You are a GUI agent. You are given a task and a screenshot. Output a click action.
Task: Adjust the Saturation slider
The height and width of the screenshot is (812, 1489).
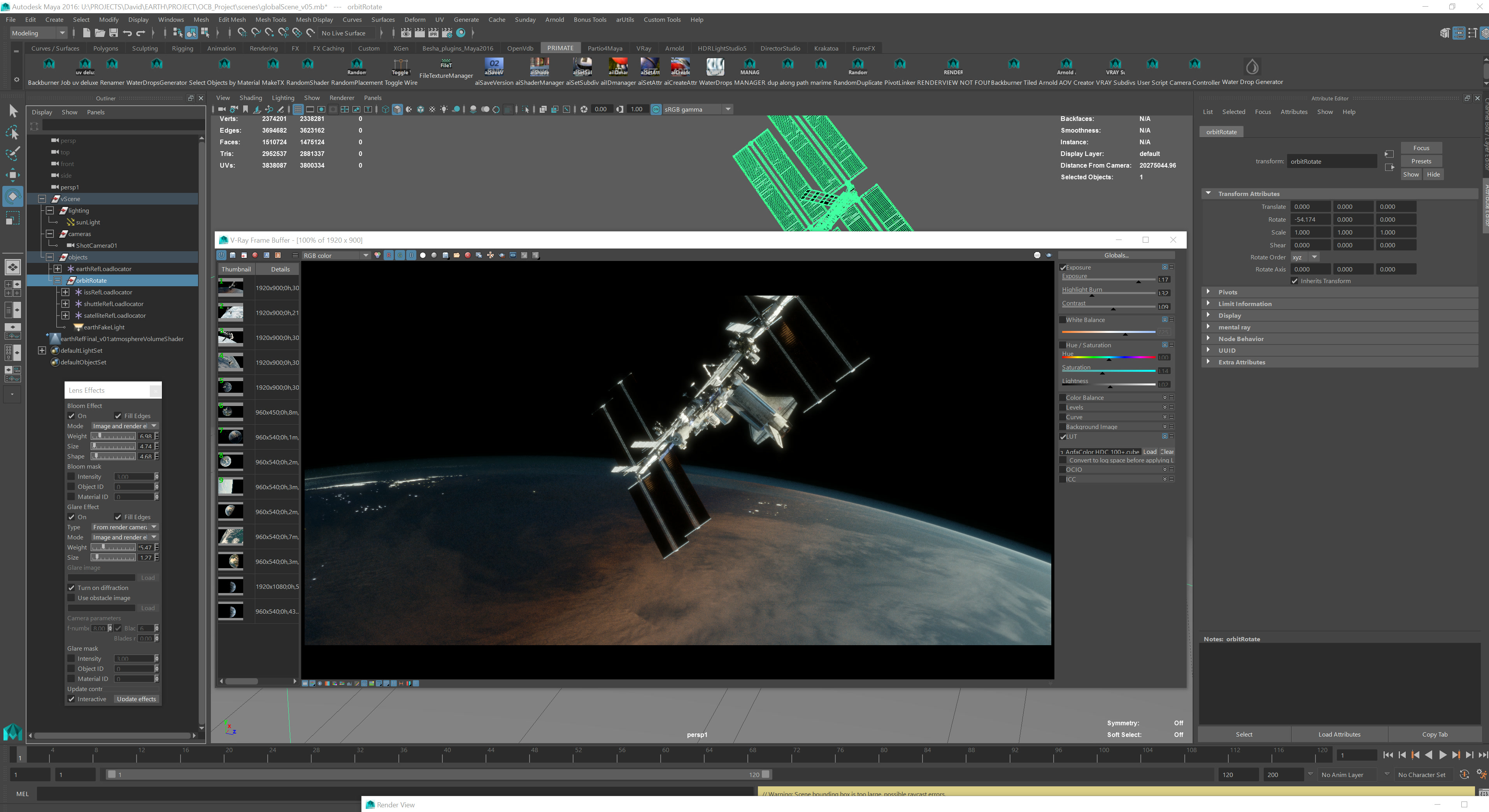pos(1108,372)
